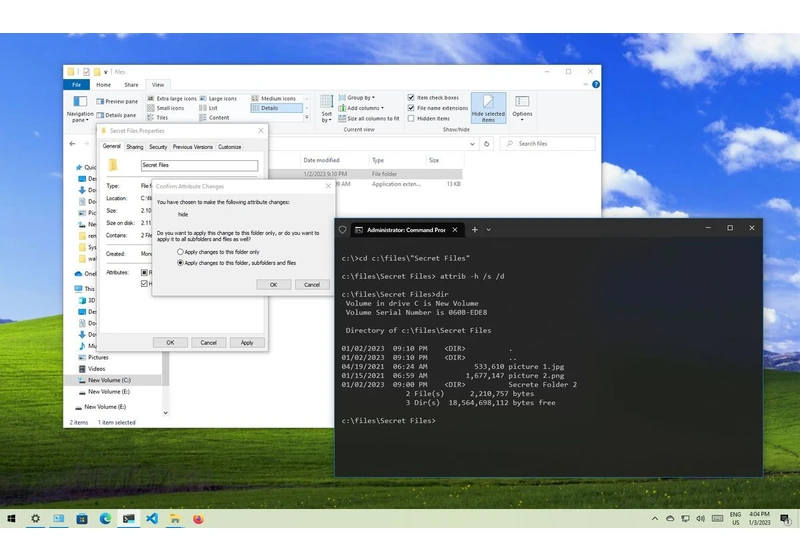Viewport: 800px width, 560px height.
Task: Open the Customize tab in Properties
Action: point(230,147)
